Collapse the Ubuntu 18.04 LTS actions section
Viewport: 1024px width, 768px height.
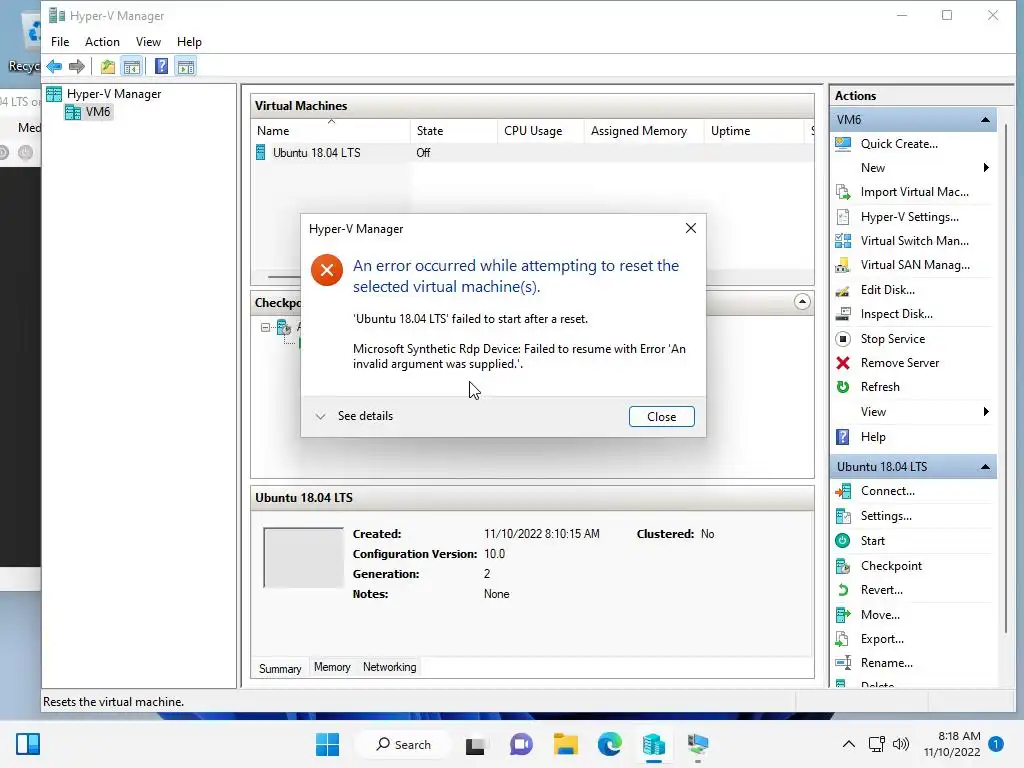(x=985, y=467)
